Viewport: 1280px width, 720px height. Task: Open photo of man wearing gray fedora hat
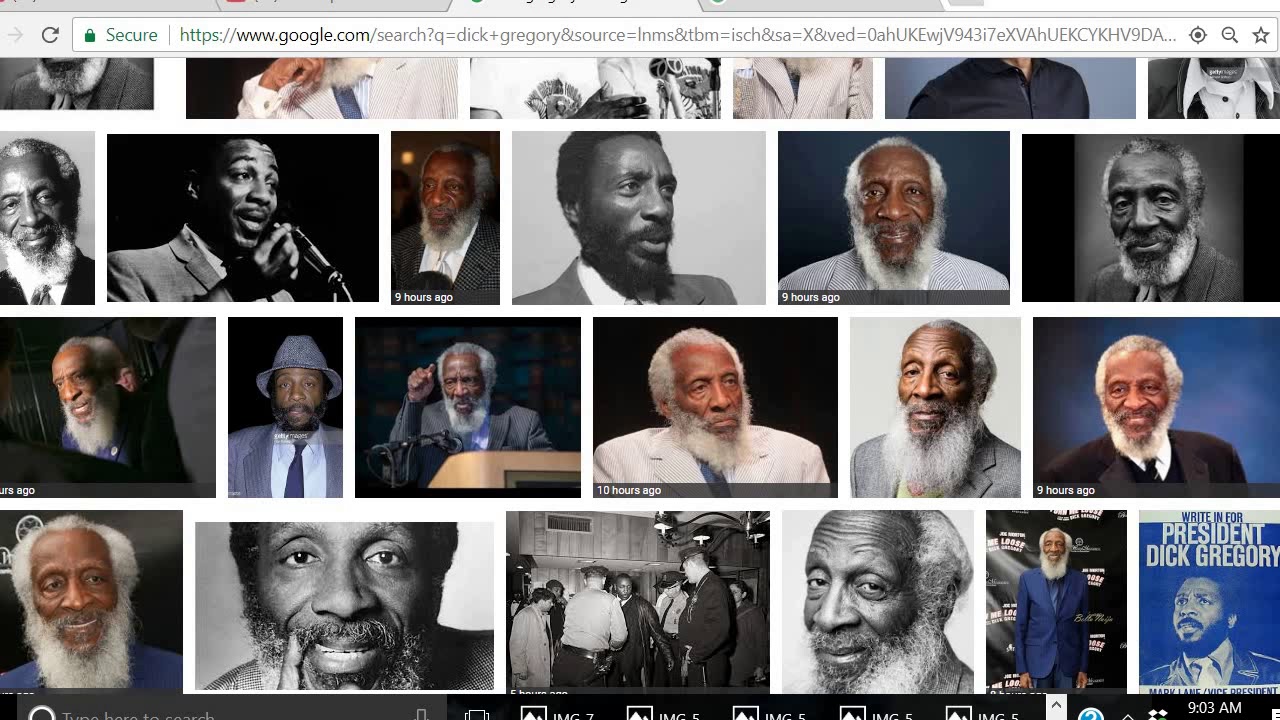pos(285,407)
